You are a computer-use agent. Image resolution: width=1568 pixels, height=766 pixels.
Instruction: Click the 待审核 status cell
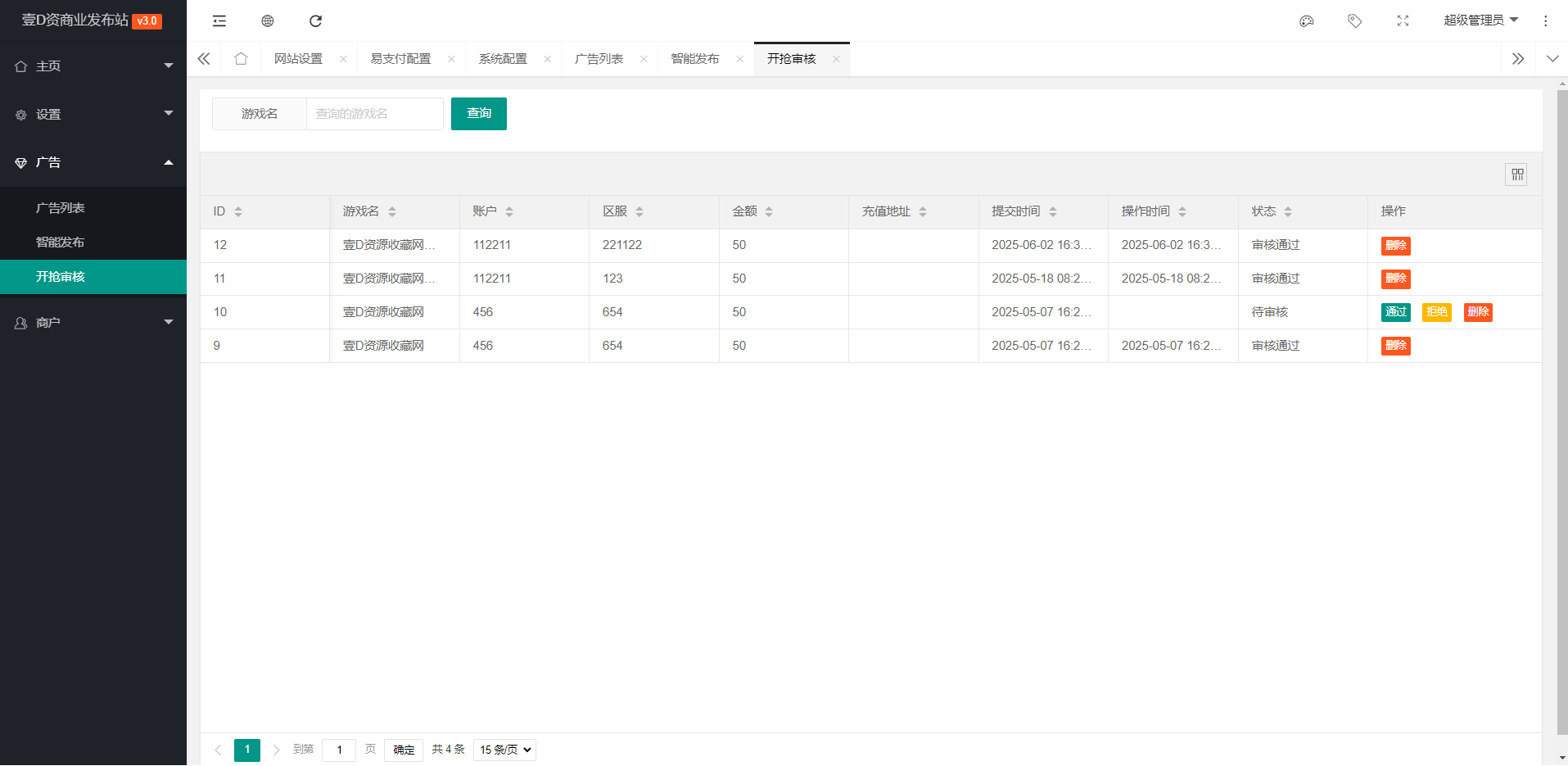point(1303,312)
